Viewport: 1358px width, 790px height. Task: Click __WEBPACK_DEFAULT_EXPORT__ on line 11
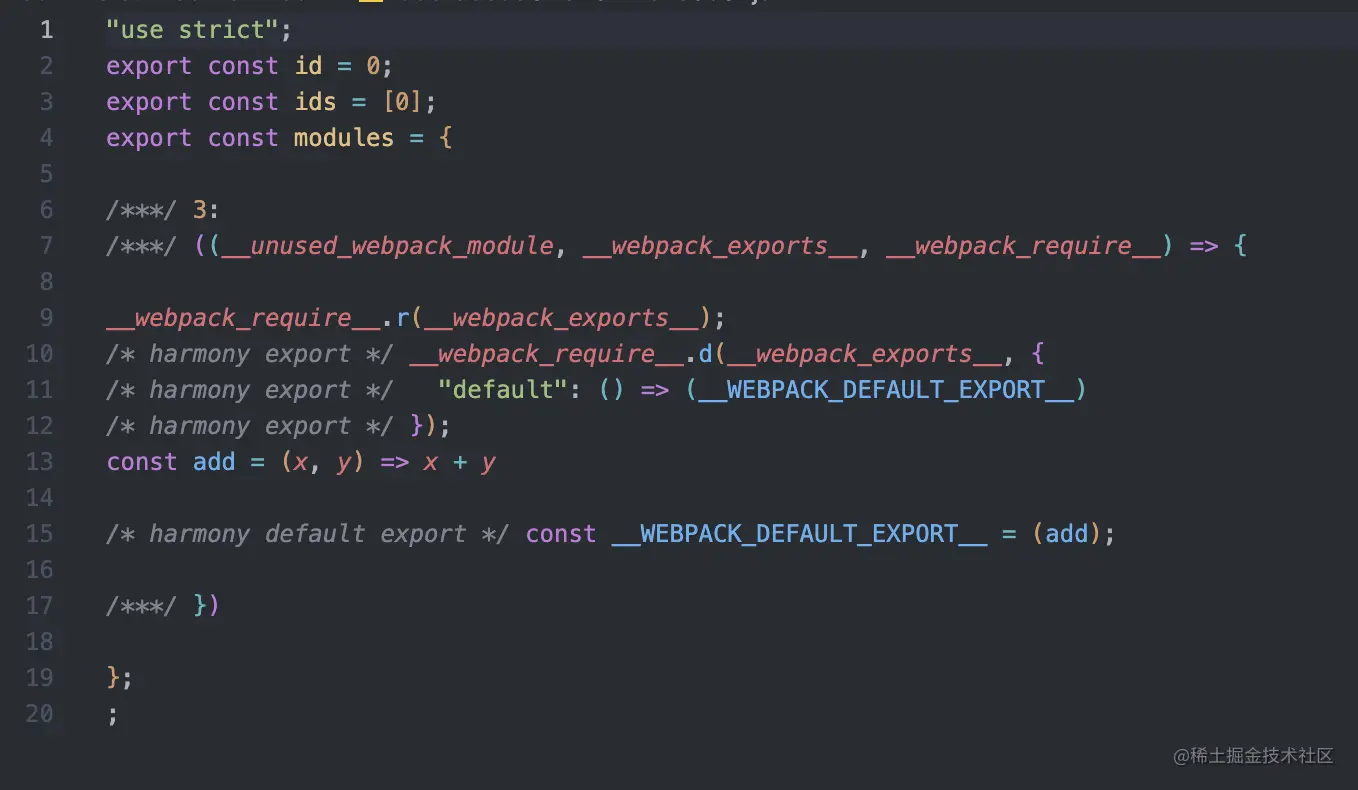(x=886, y=390)
